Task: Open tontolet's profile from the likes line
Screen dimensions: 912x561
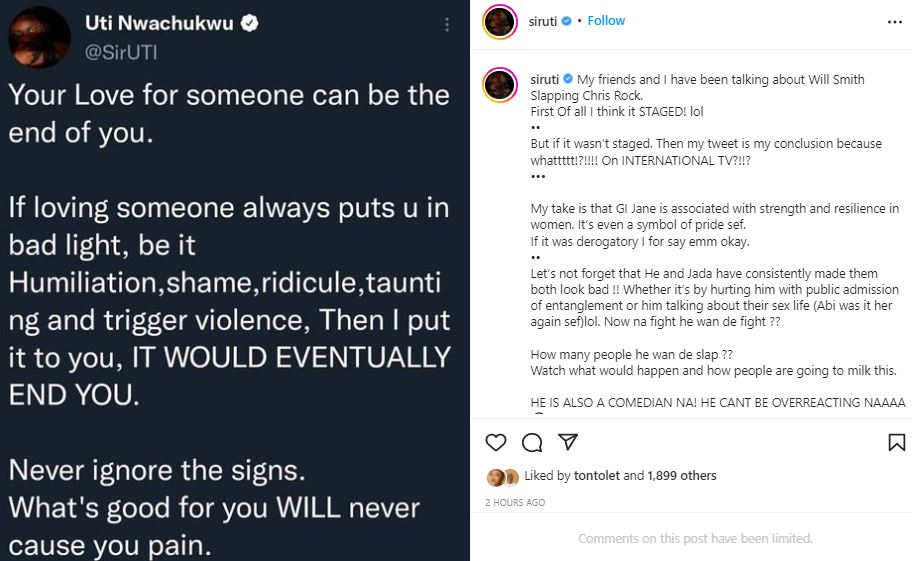Action: tap(596, 476)
